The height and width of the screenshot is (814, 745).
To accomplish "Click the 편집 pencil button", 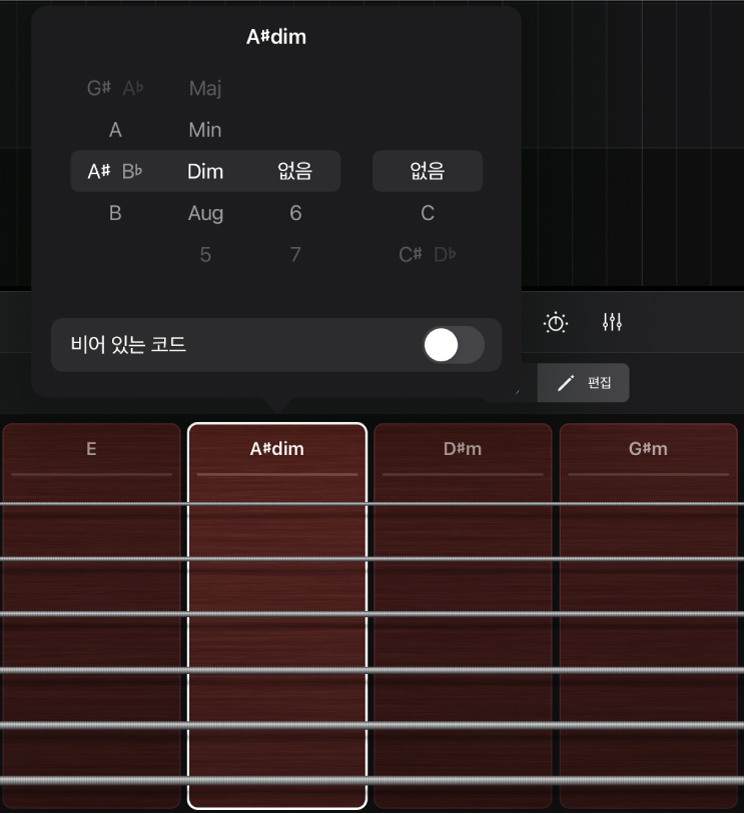I will 583,383.
